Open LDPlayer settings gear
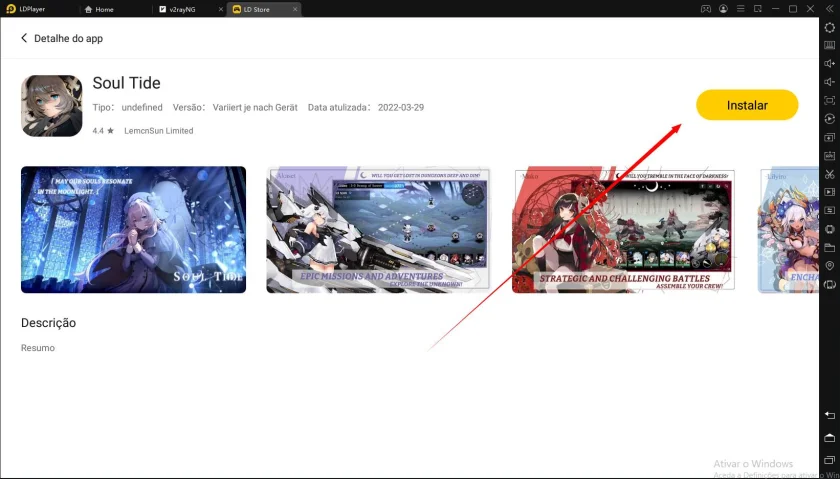Image resolution: width=840 pixels, height=479 pixels. (829, 27)
